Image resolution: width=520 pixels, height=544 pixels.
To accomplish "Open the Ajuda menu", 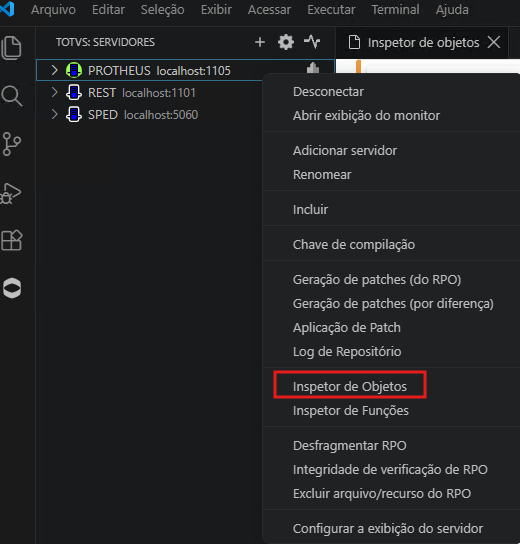I will 452,10.
